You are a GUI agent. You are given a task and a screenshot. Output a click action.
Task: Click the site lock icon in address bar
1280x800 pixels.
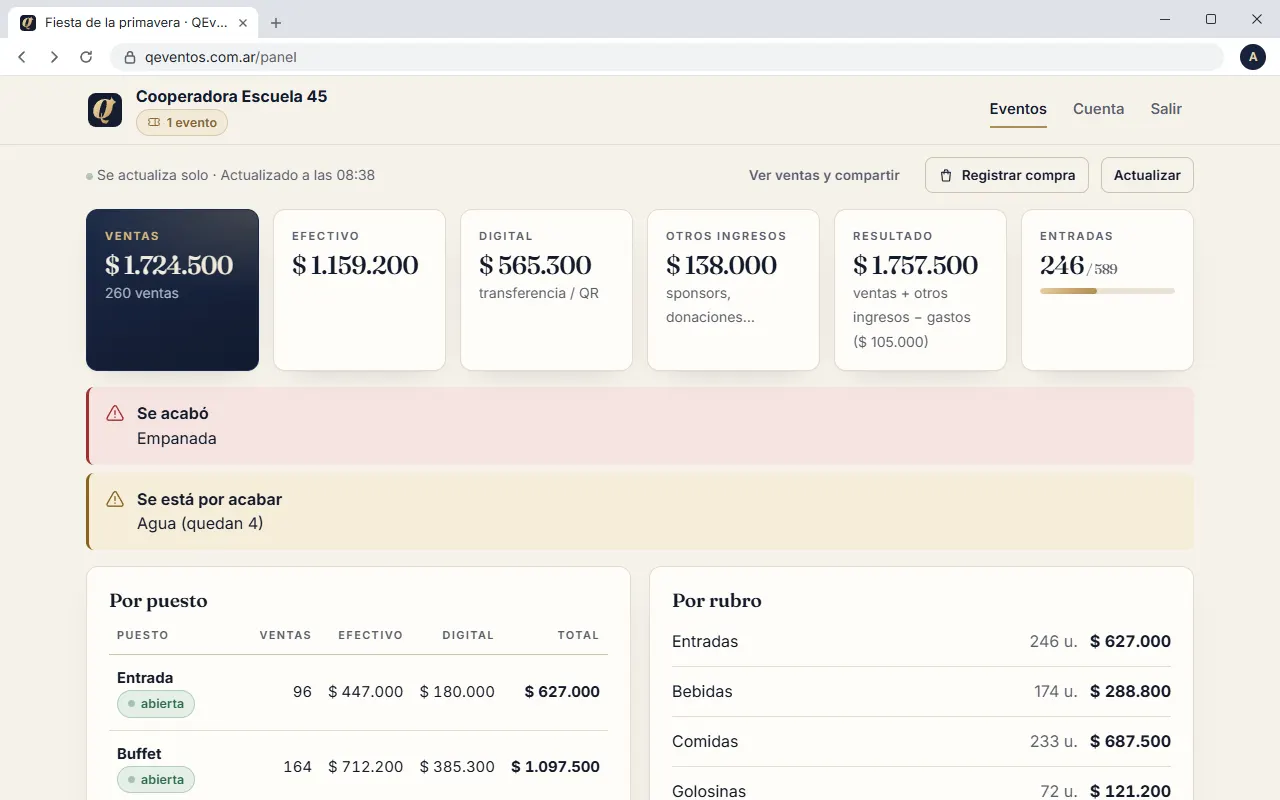pyautogui.click(x=129, y=57)
